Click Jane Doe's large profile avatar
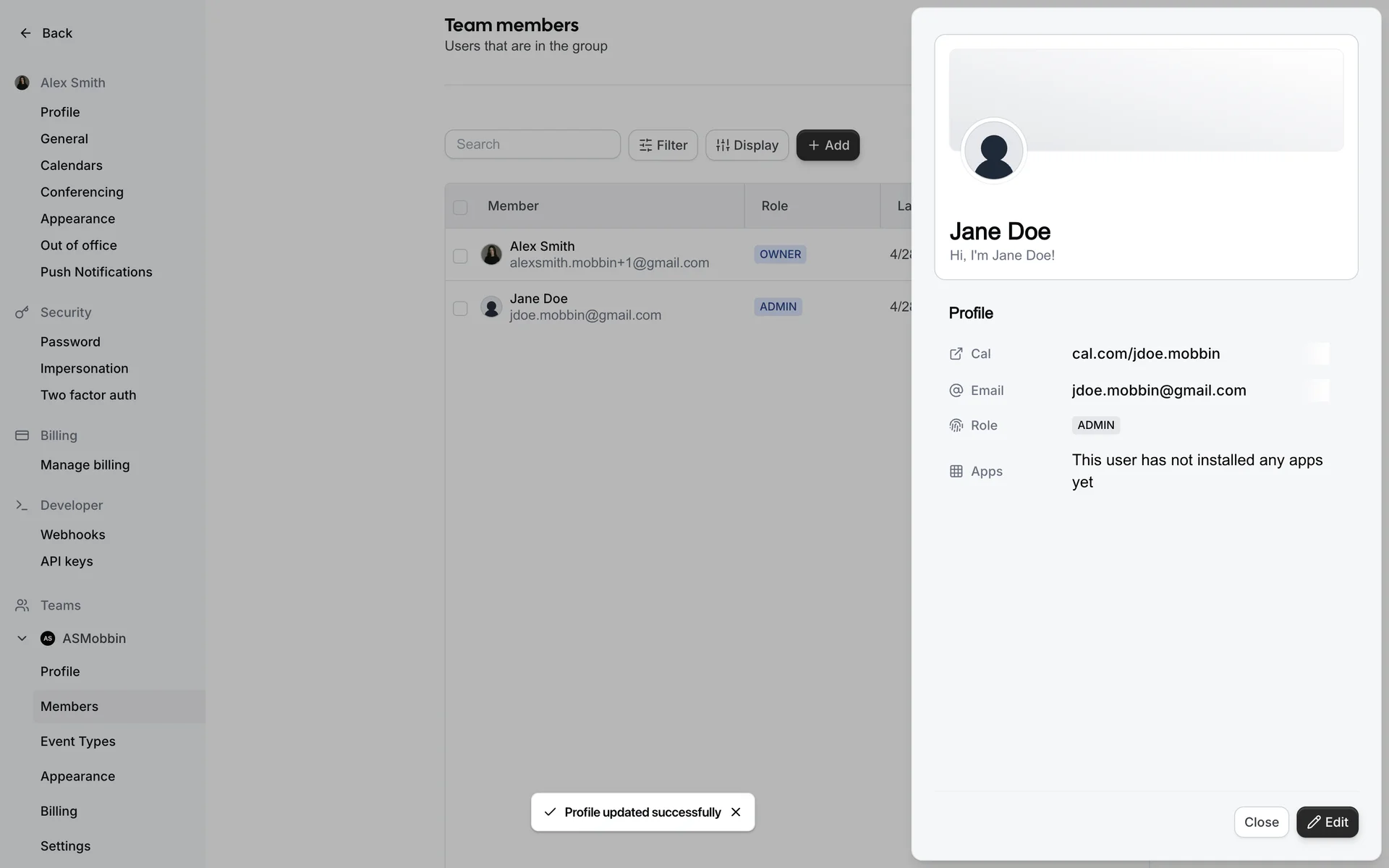 [993, 152]
